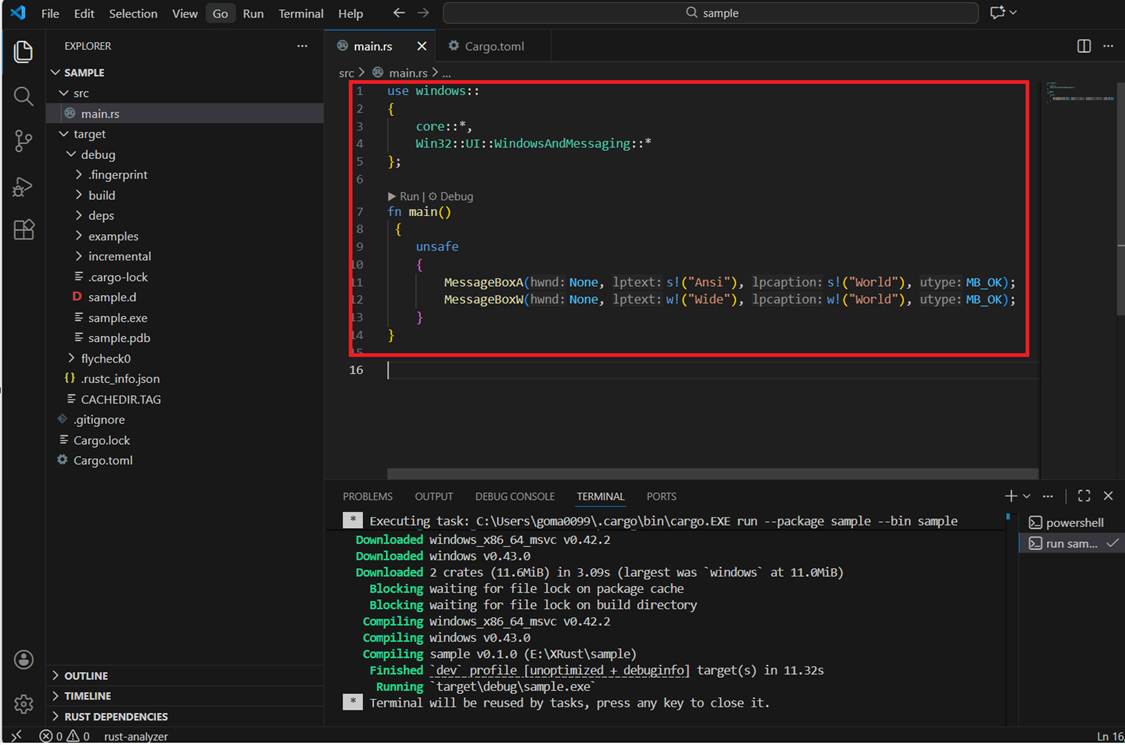Open the Accounts menu icon
Viewport: 1125px width, 745px height.
(23, 660)
